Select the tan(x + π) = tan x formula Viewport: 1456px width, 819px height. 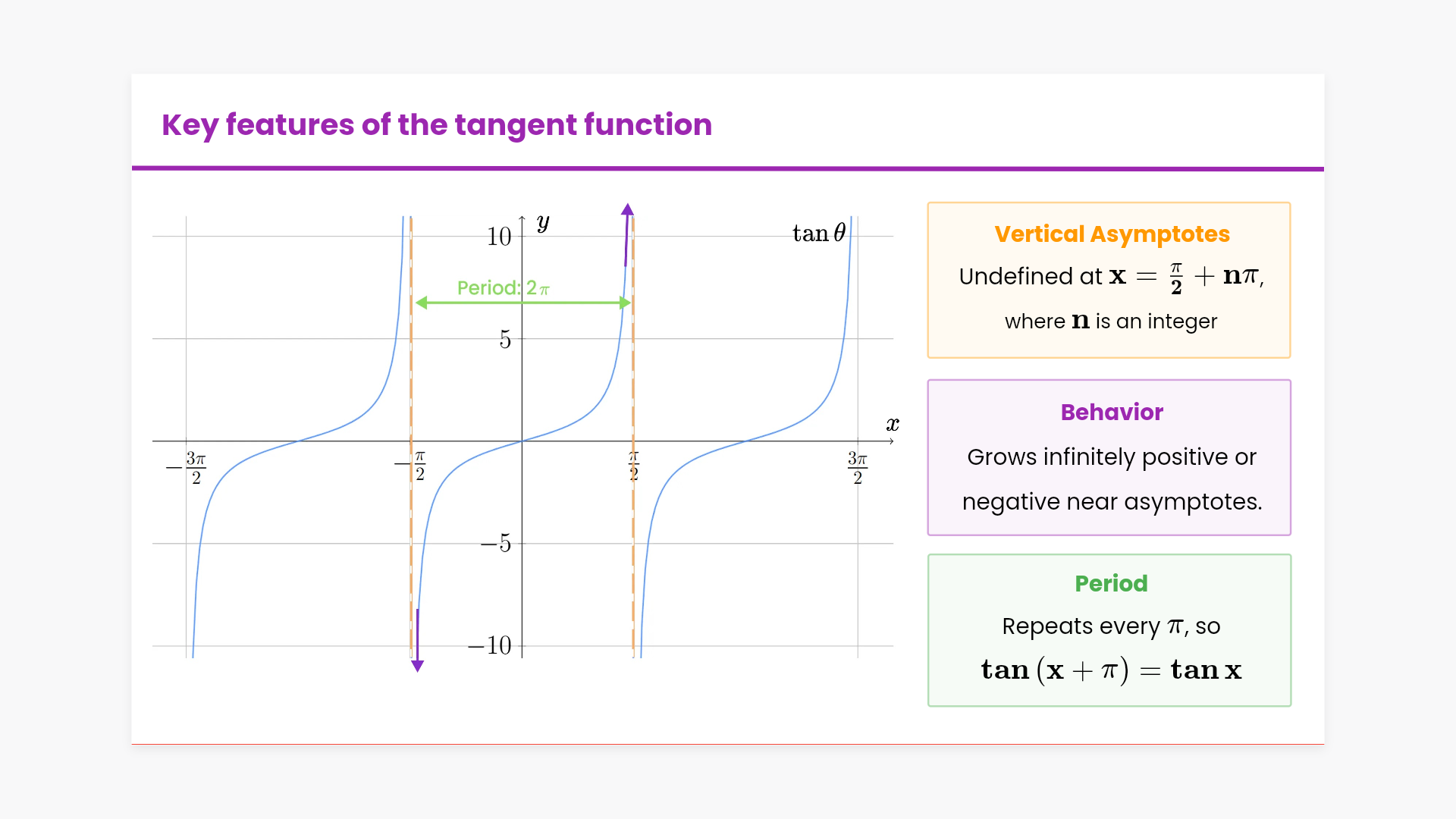click(1111, 670)
